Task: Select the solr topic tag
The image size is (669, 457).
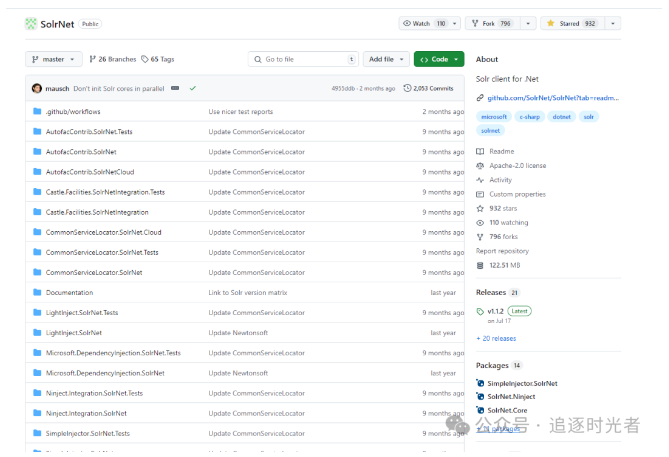Action: pos(589,116)
